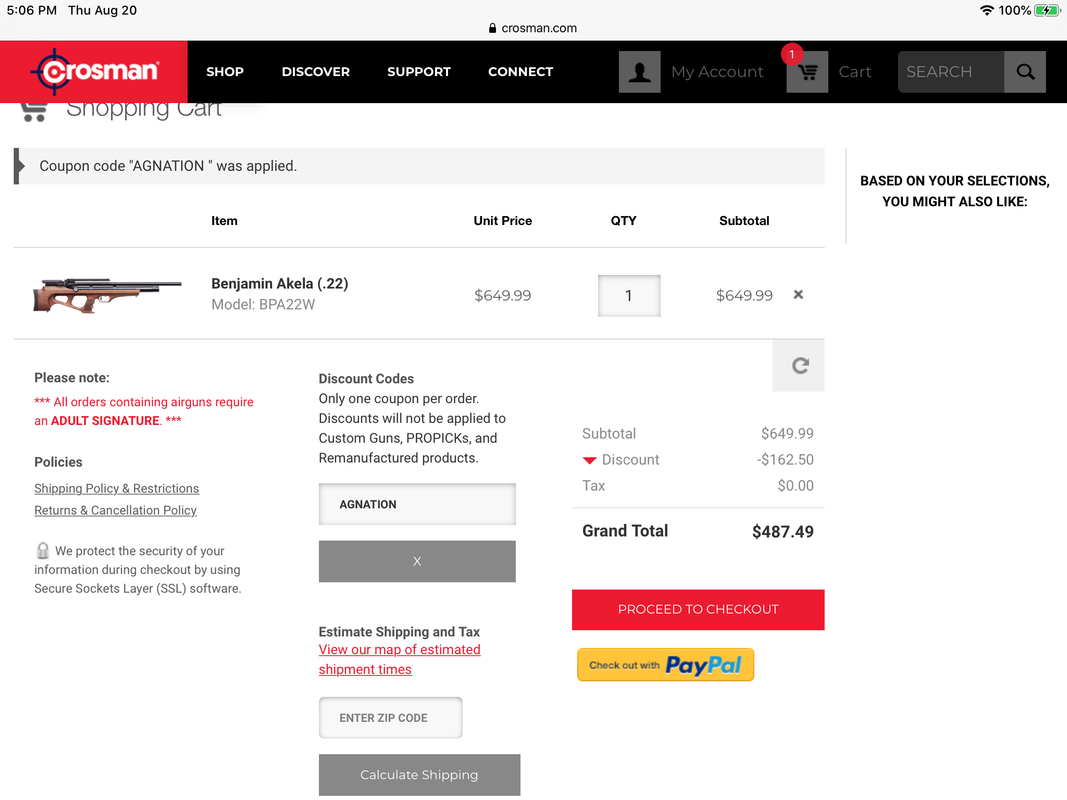Click the Model: BPA22W text
This screenshot has width=1067, height=800.
point(263,304)
